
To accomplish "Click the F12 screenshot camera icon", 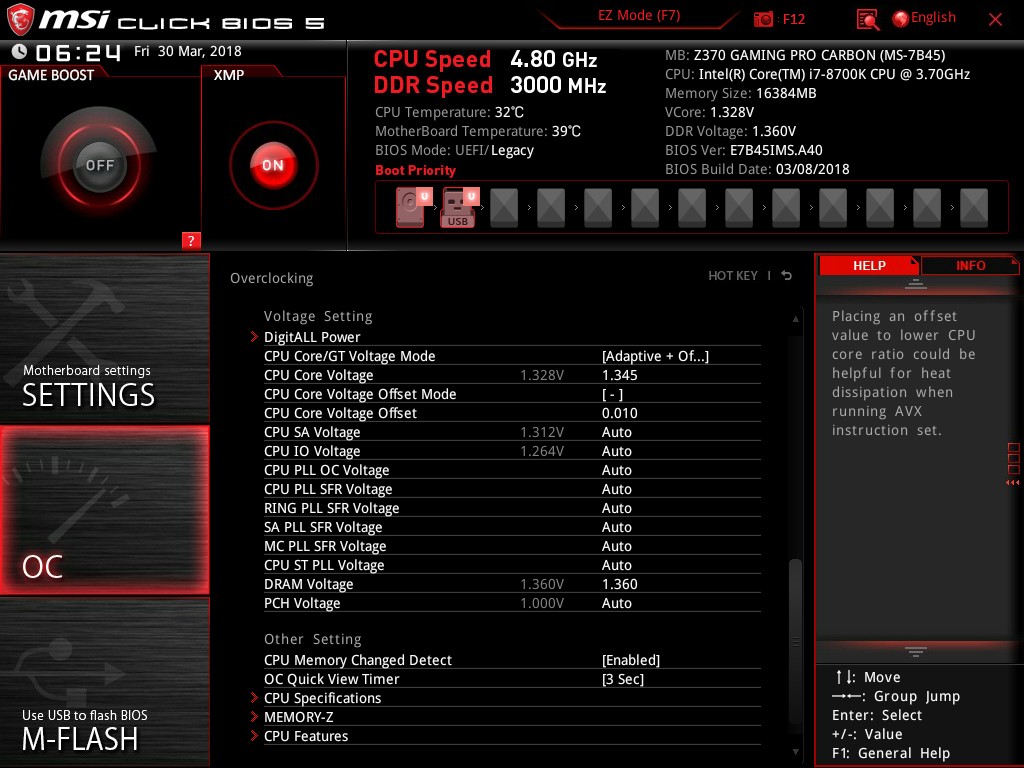I will (763, 19).
